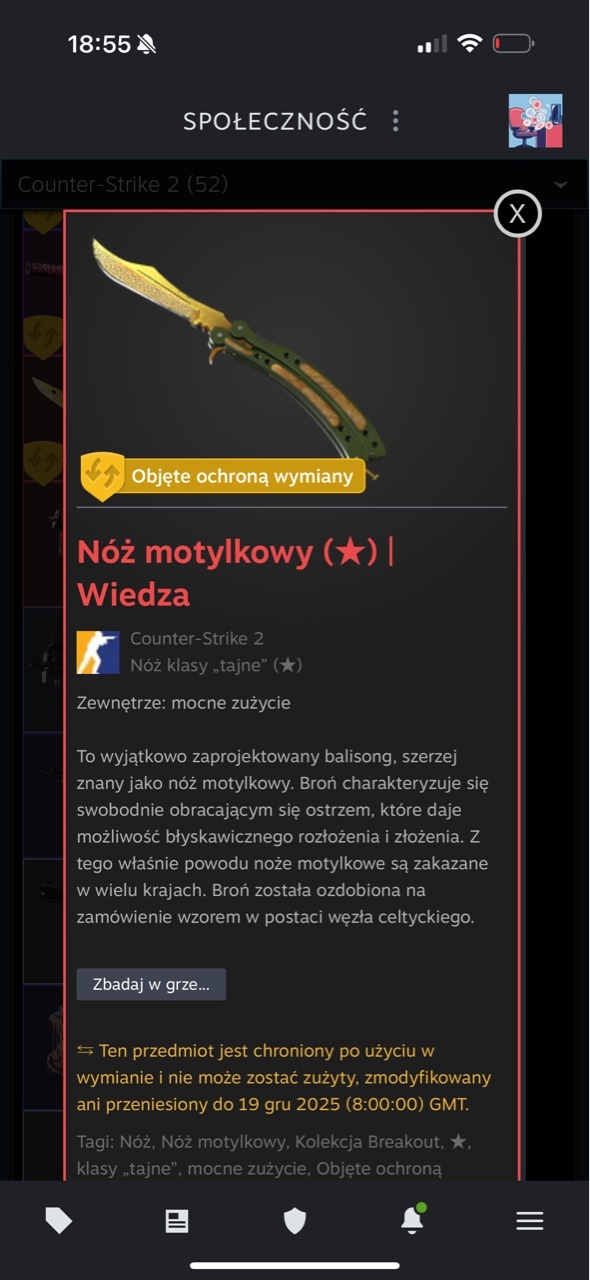Open the news feed icon in bottom bar
The width and height of the screenshot is (590, 1280).
(177, 1221)
